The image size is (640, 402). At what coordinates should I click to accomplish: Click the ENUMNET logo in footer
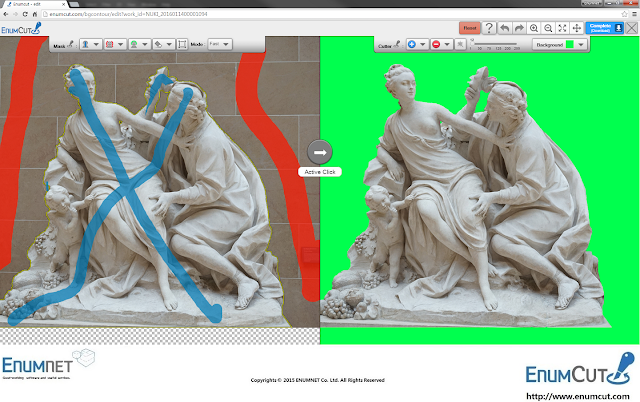[48, 364]
